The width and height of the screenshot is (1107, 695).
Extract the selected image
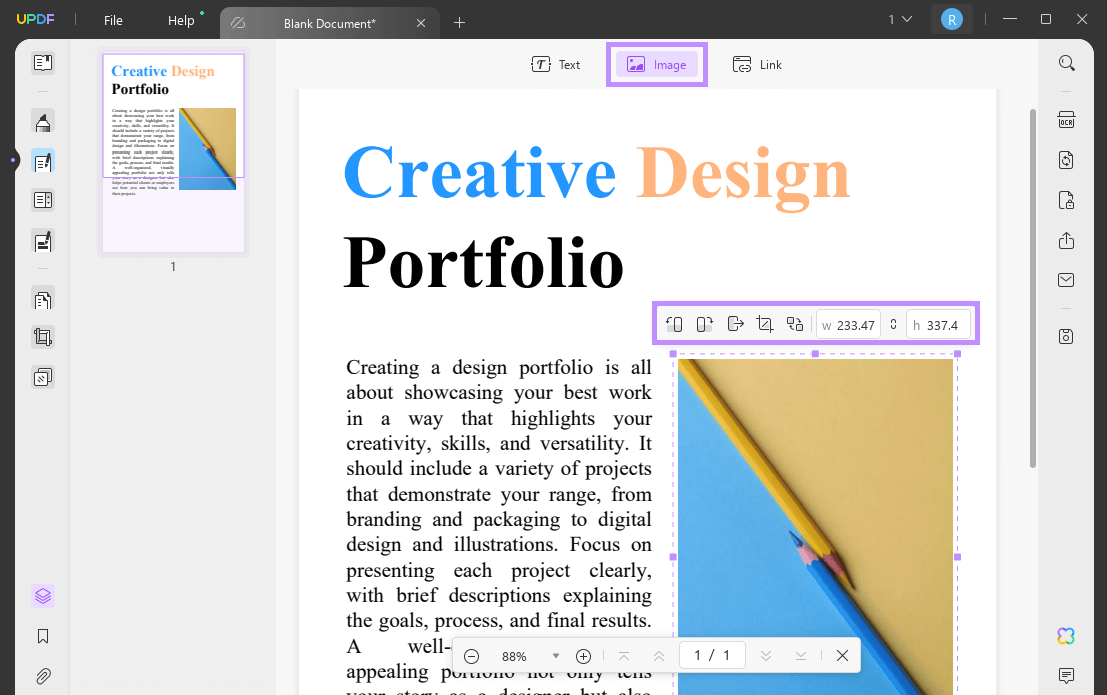735,324
